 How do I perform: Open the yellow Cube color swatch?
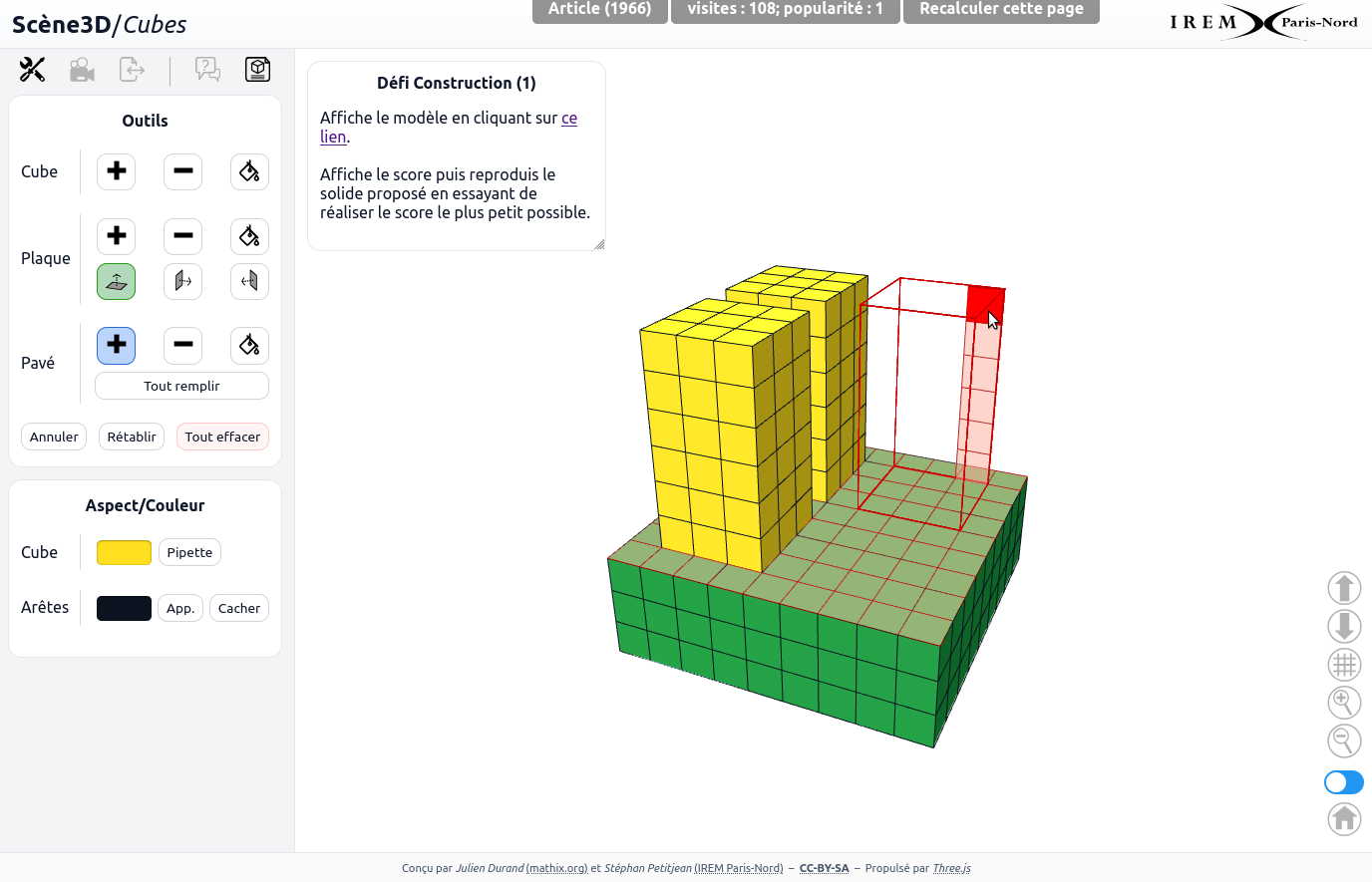point(124,553)
